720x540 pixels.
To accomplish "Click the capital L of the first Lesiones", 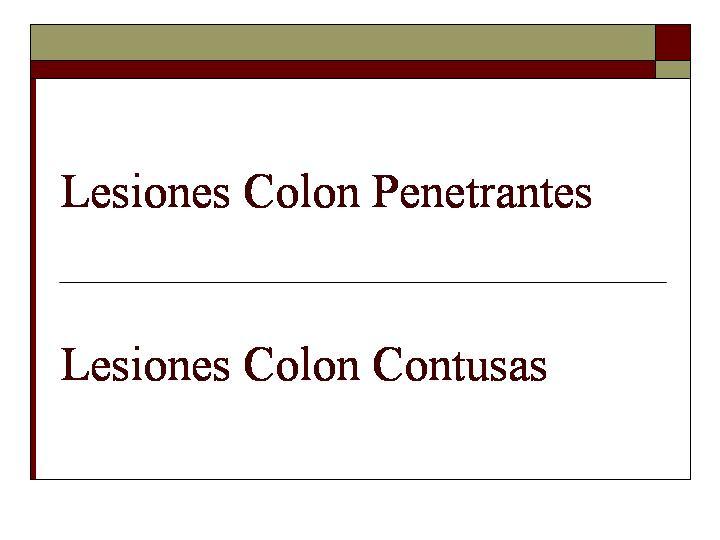I will point(74,191).
